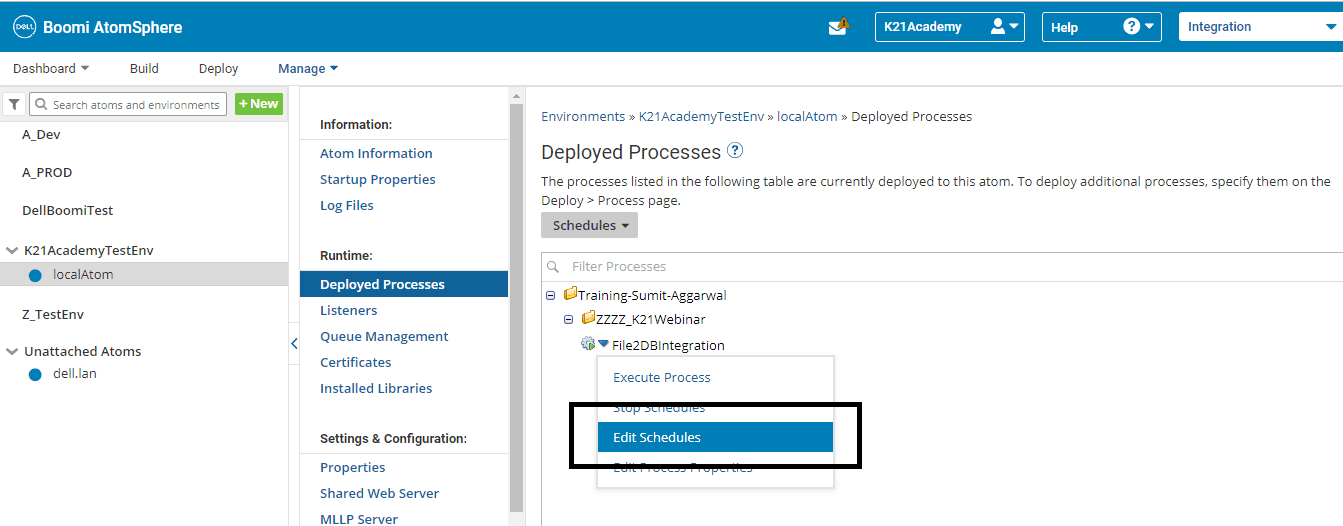Click the localAtom breadcrumb link

coord(807,116)
